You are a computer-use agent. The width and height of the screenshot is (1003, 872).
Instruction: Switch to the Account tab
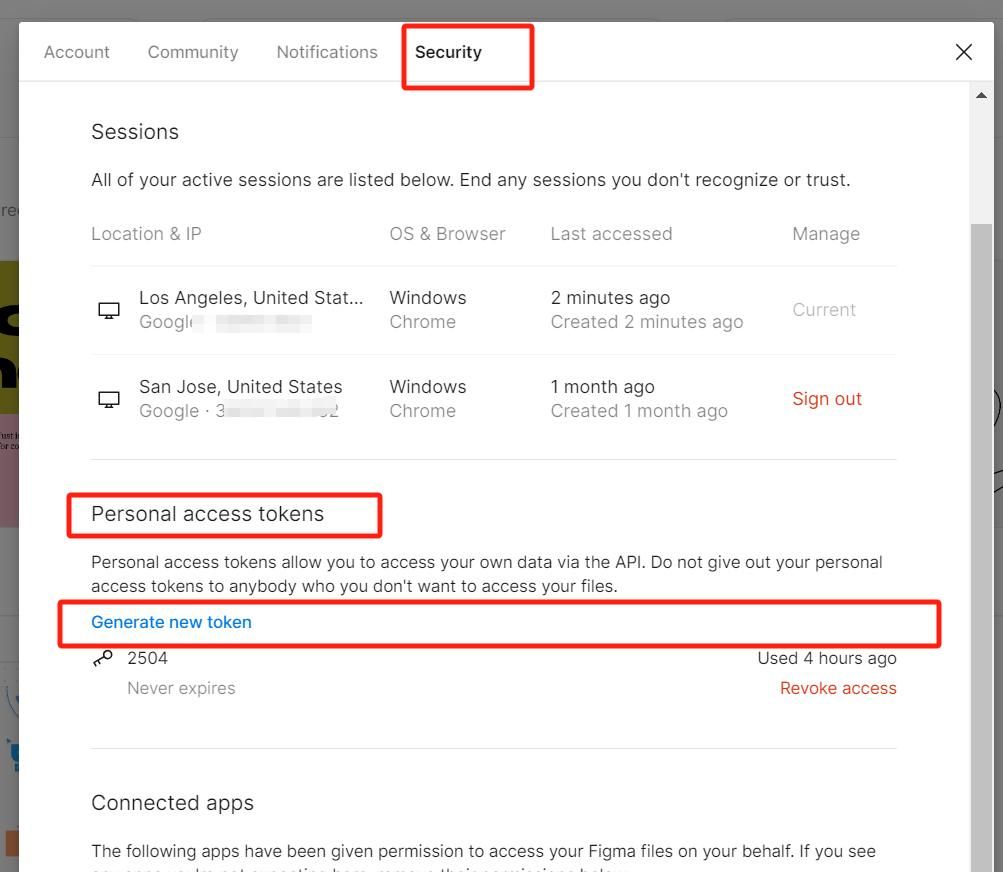[x=77, y=52]
